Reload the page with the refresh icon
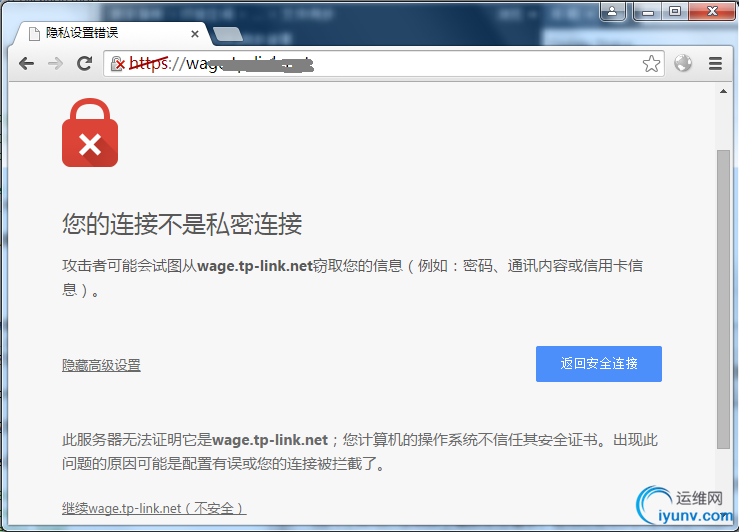Viewport: 739px width, 532px height. coord(84,63)
